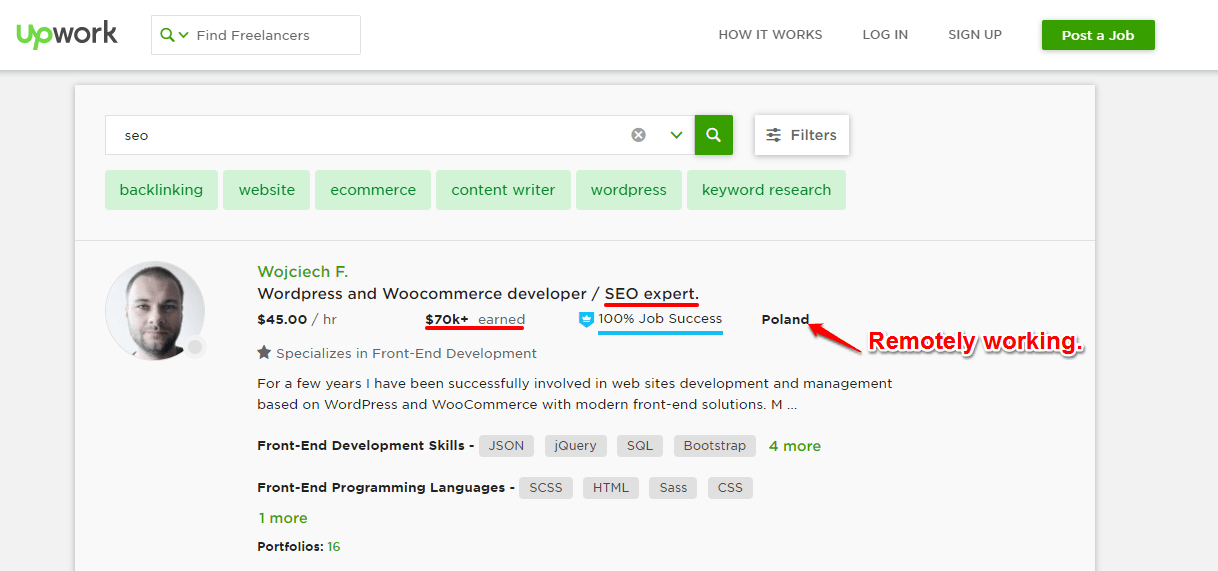This screenshot has height=571, width=1218.
Task: Click the Top Rated badge icon
Action: pos(586,319)
